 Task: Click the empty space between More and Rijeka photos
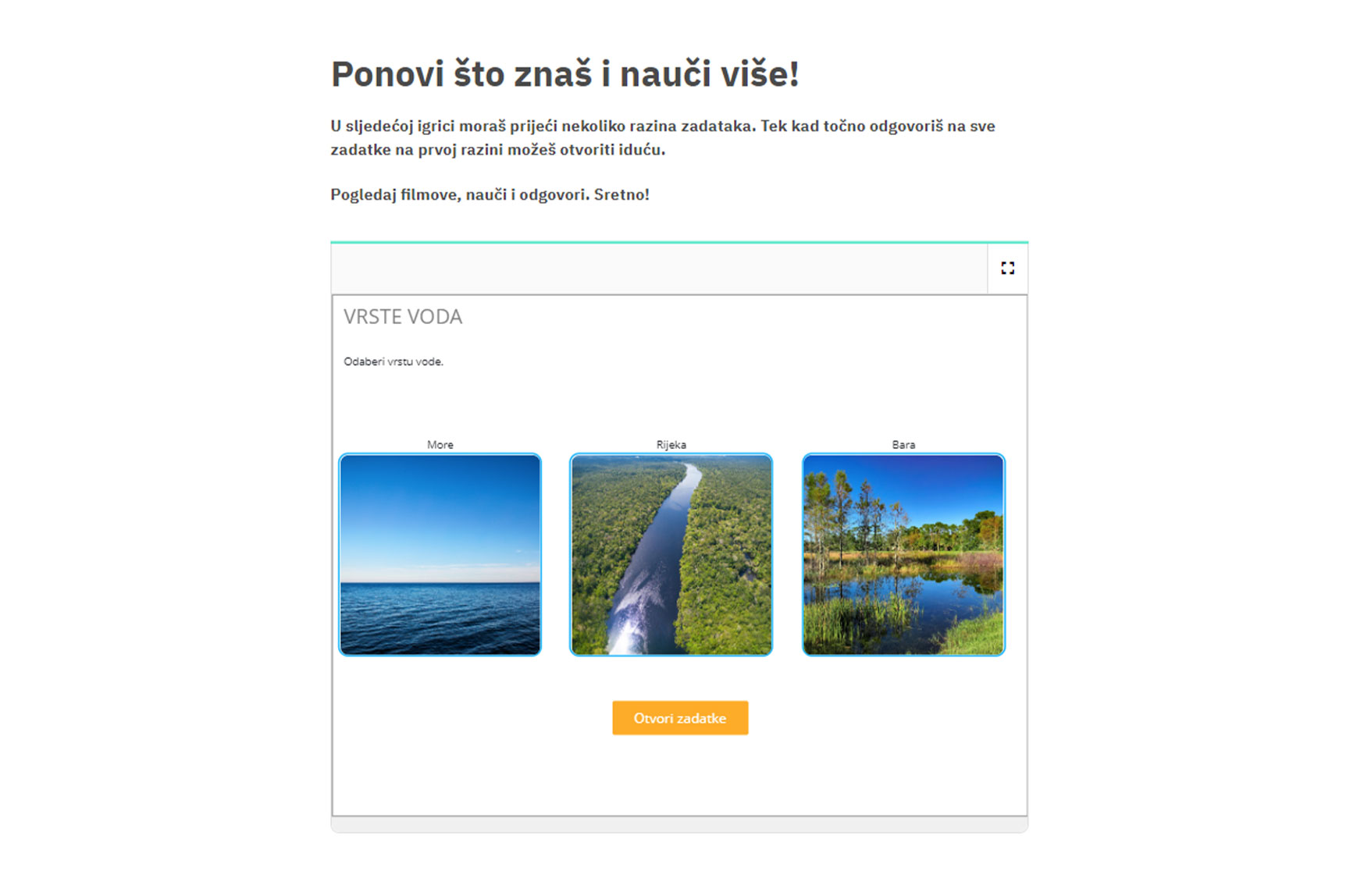555,554
